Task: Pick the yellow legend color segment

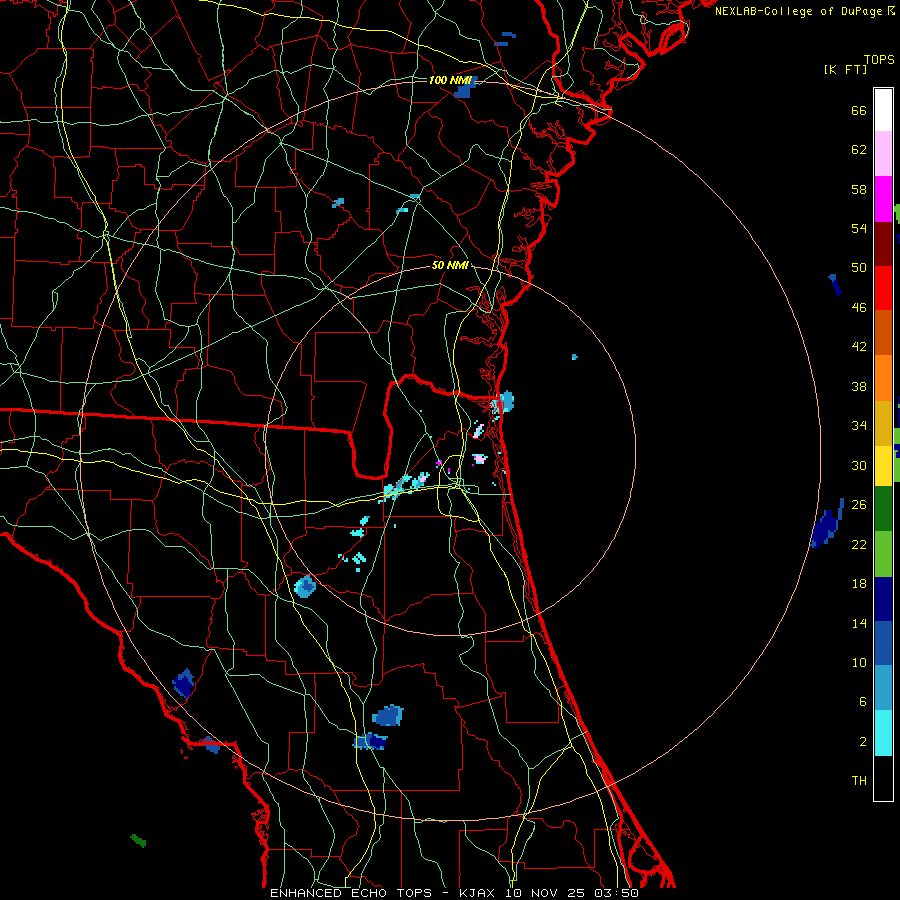Action: tap(883, 466)
